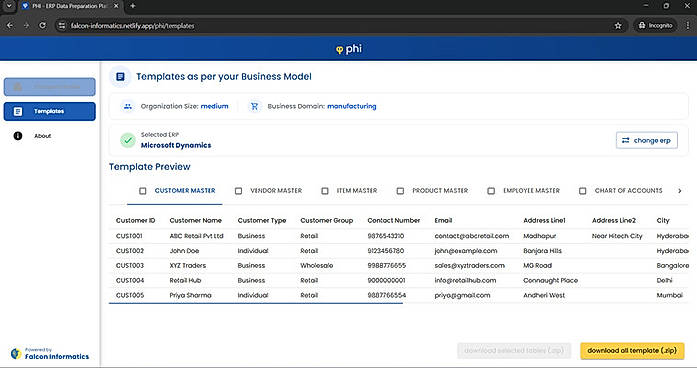The width and height of the screenshot is (697, 368).
Task: Click the manufacturing business domain value
Action: click(x=352, y=106)
